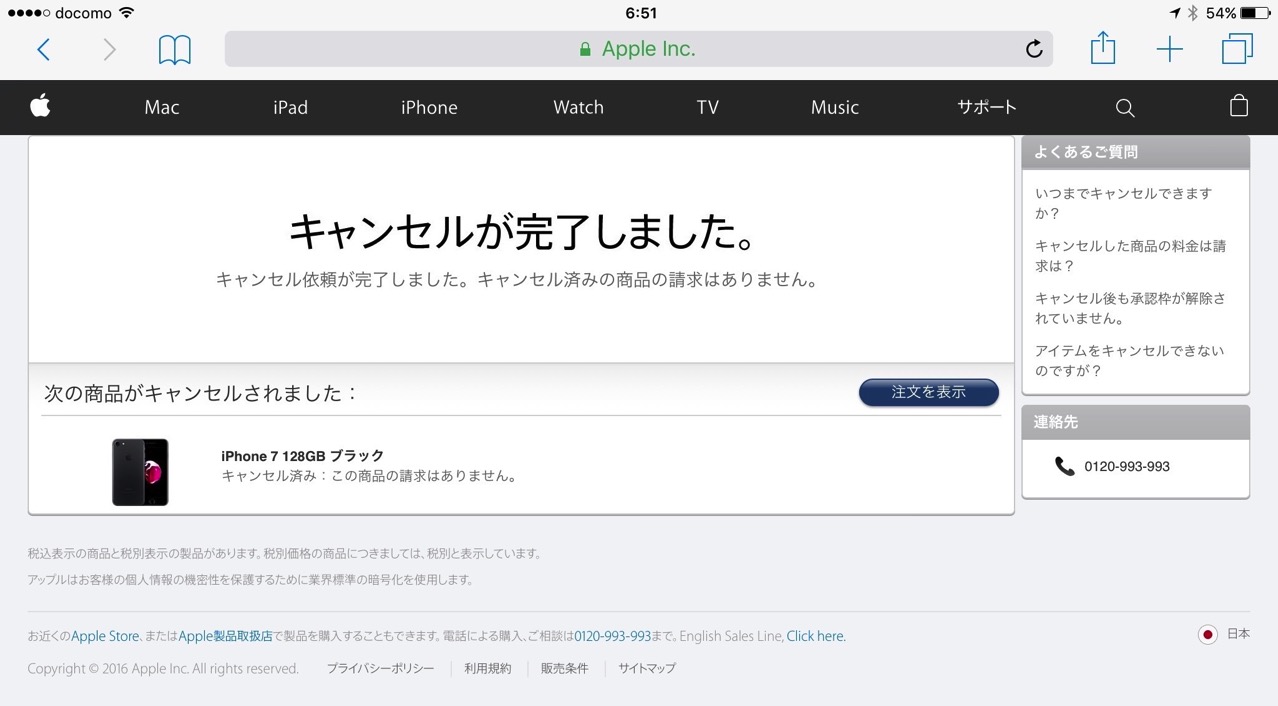Open the サポート menu
This screenshot has width=1278, height=706.
[x=986, y=107]
